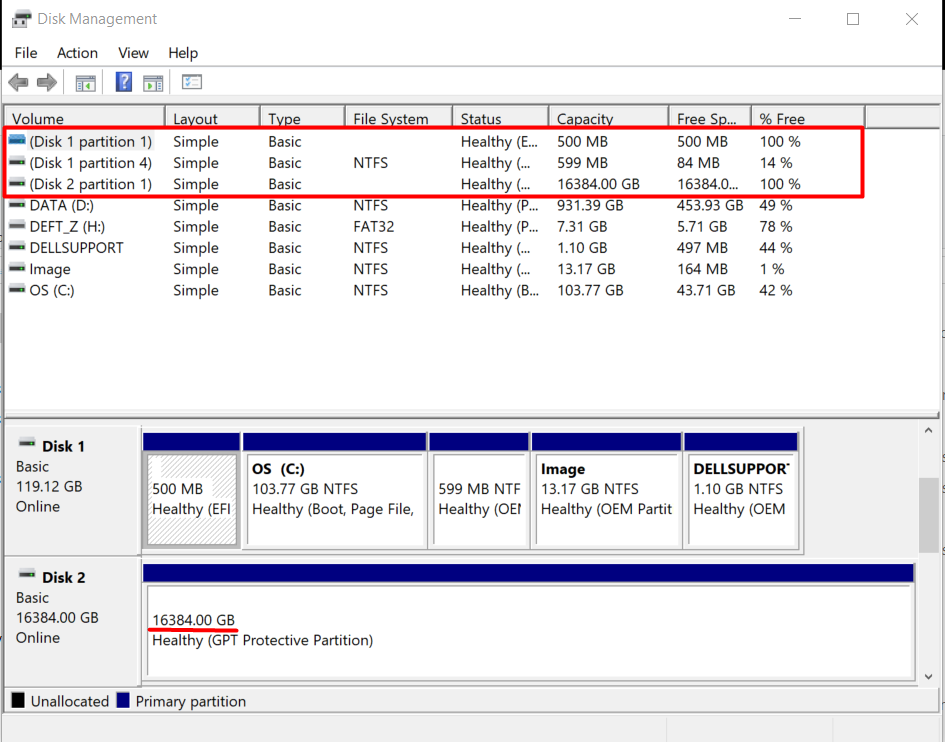The image size is (945, 742).
Task: Click drive icon of Disk 1 partition 4 row
Action: 17,162
